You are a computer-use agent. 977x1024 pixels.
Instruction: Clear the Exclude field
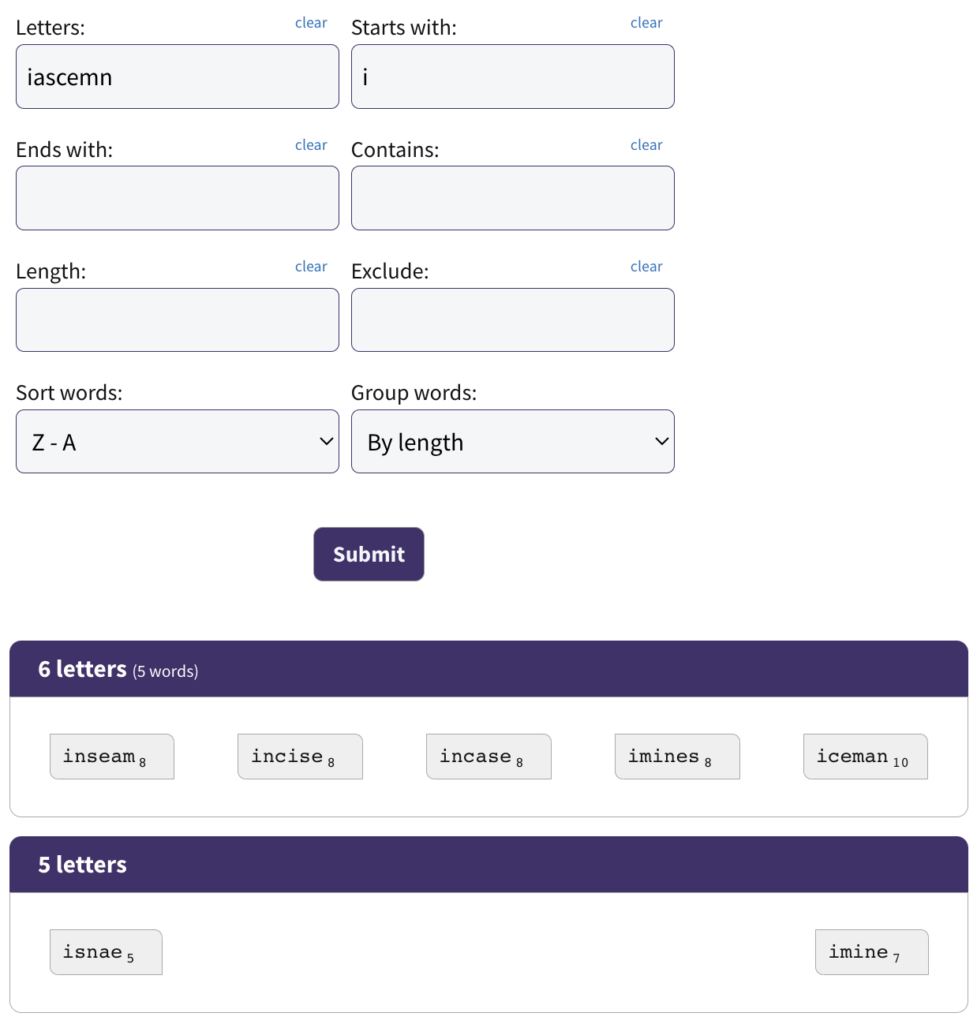646,266
